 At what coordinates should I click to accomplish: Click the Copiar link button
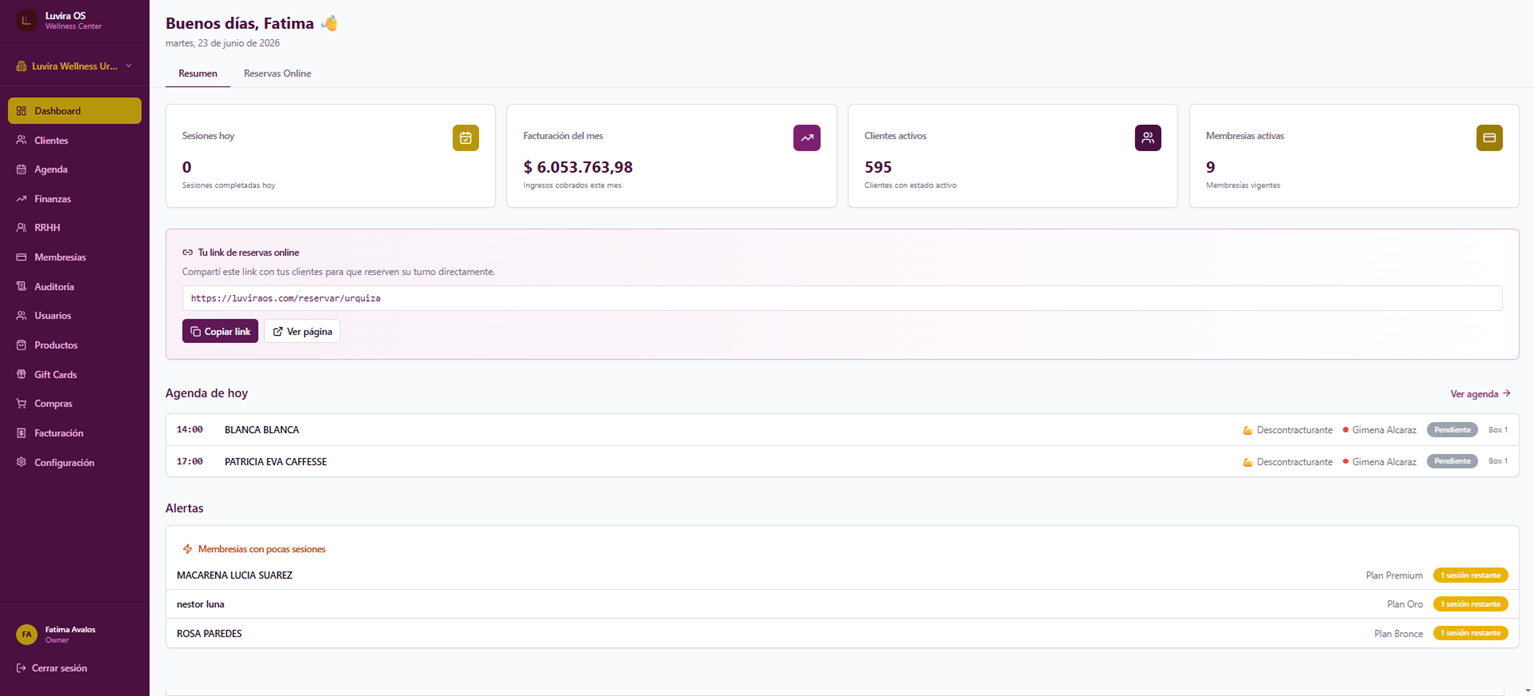[x=220, y=331]
